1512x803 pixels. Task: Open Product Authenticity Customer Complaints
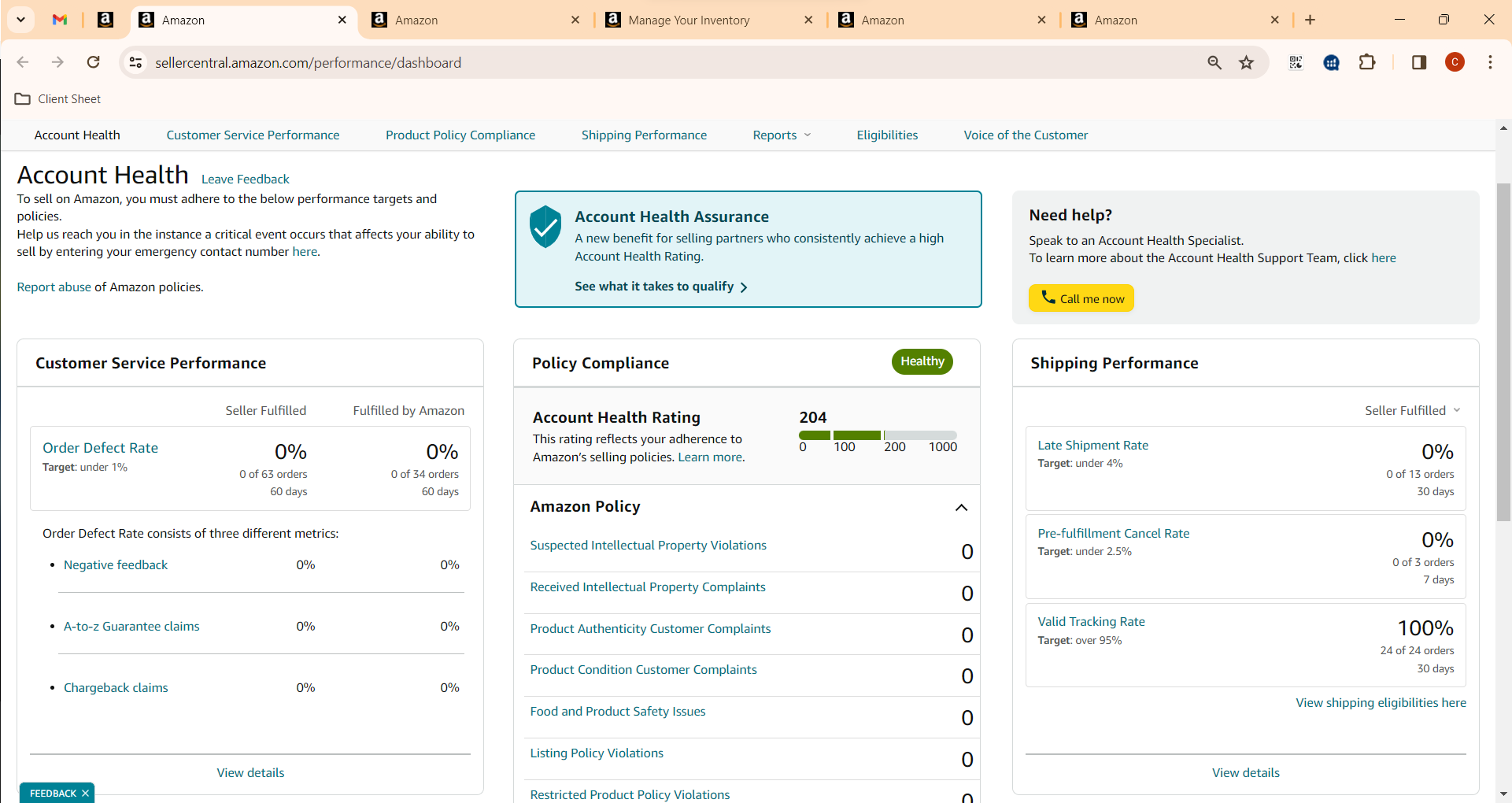(650, 629)
